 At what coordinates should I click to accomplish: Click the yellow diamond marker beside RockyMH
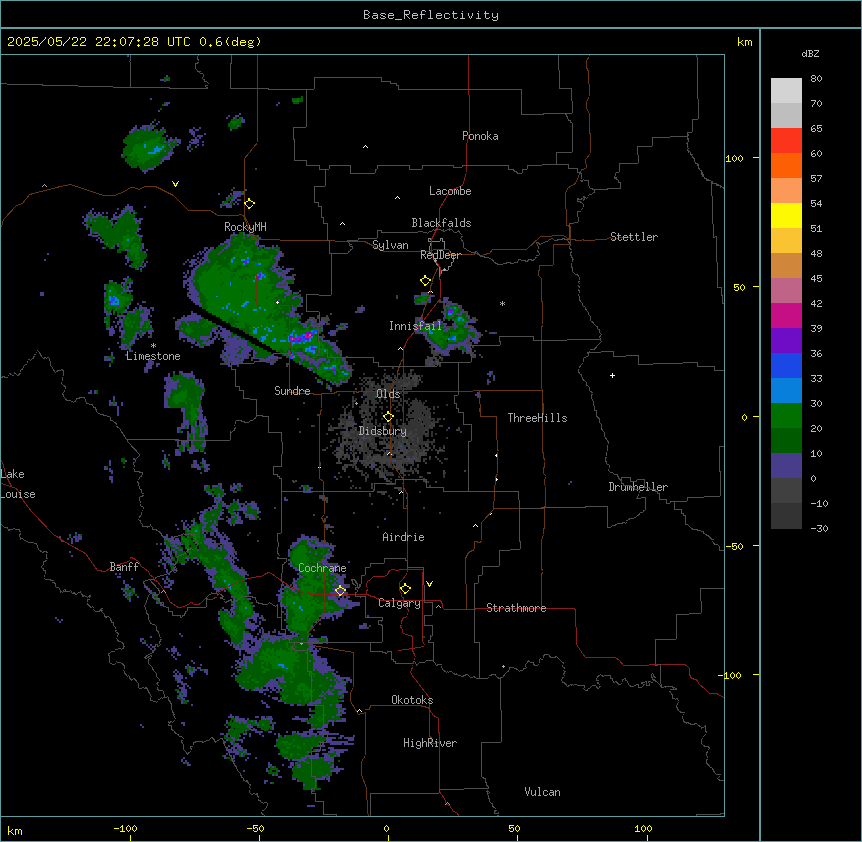[x=250, y=204]
